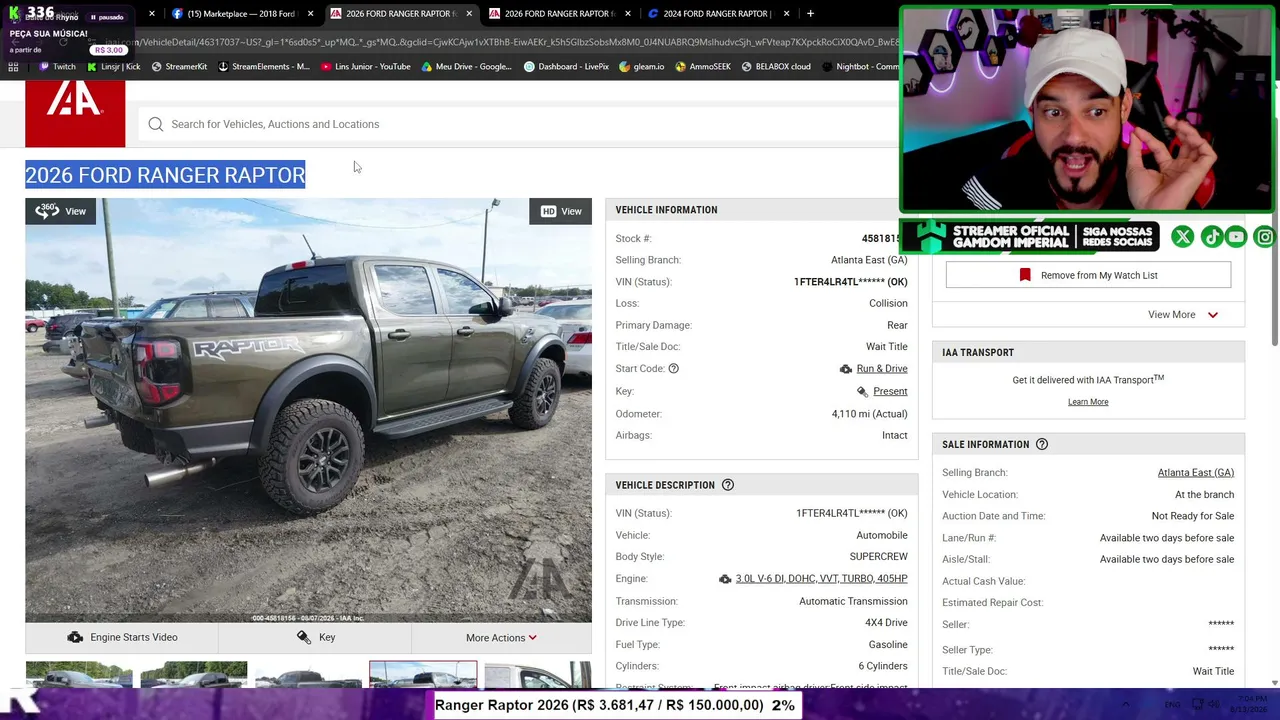Image resolution: width=1280 pixels, height=720 pixels.
Task: Open the Nightbot bookmark
Action: point(859,67)
